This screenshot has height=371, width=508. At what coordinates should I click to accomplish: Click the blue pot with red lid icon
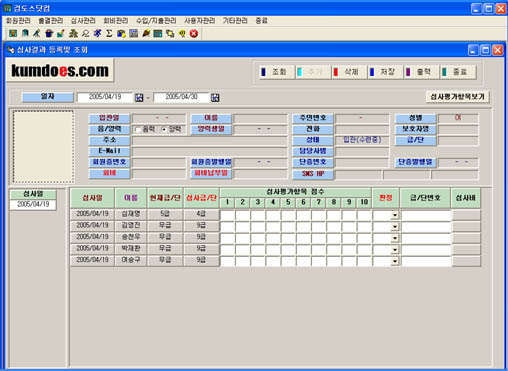coord(49,33)
